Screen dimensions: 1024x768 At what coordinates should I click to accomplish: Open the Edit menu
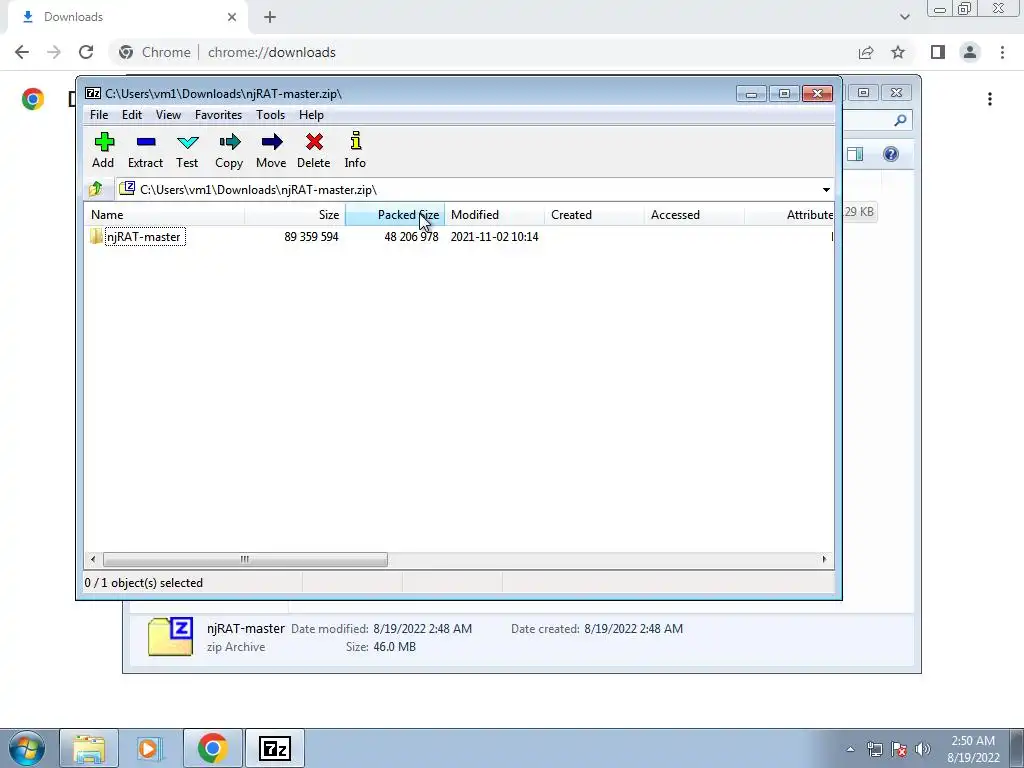tap(132, 115)
